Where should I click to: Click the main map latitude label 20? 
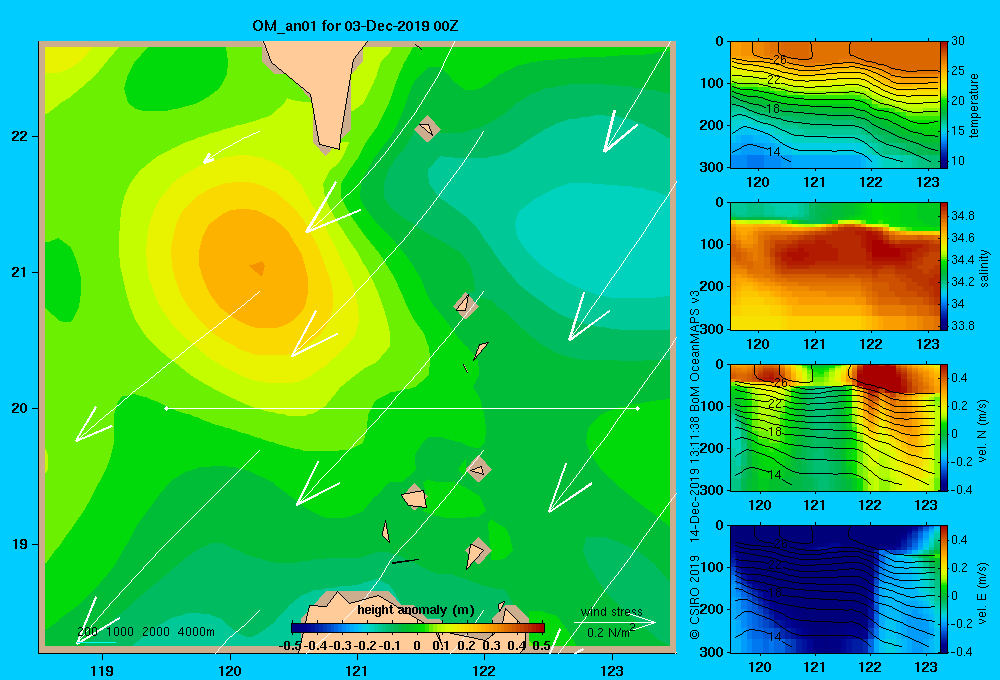tap(20, 408)
